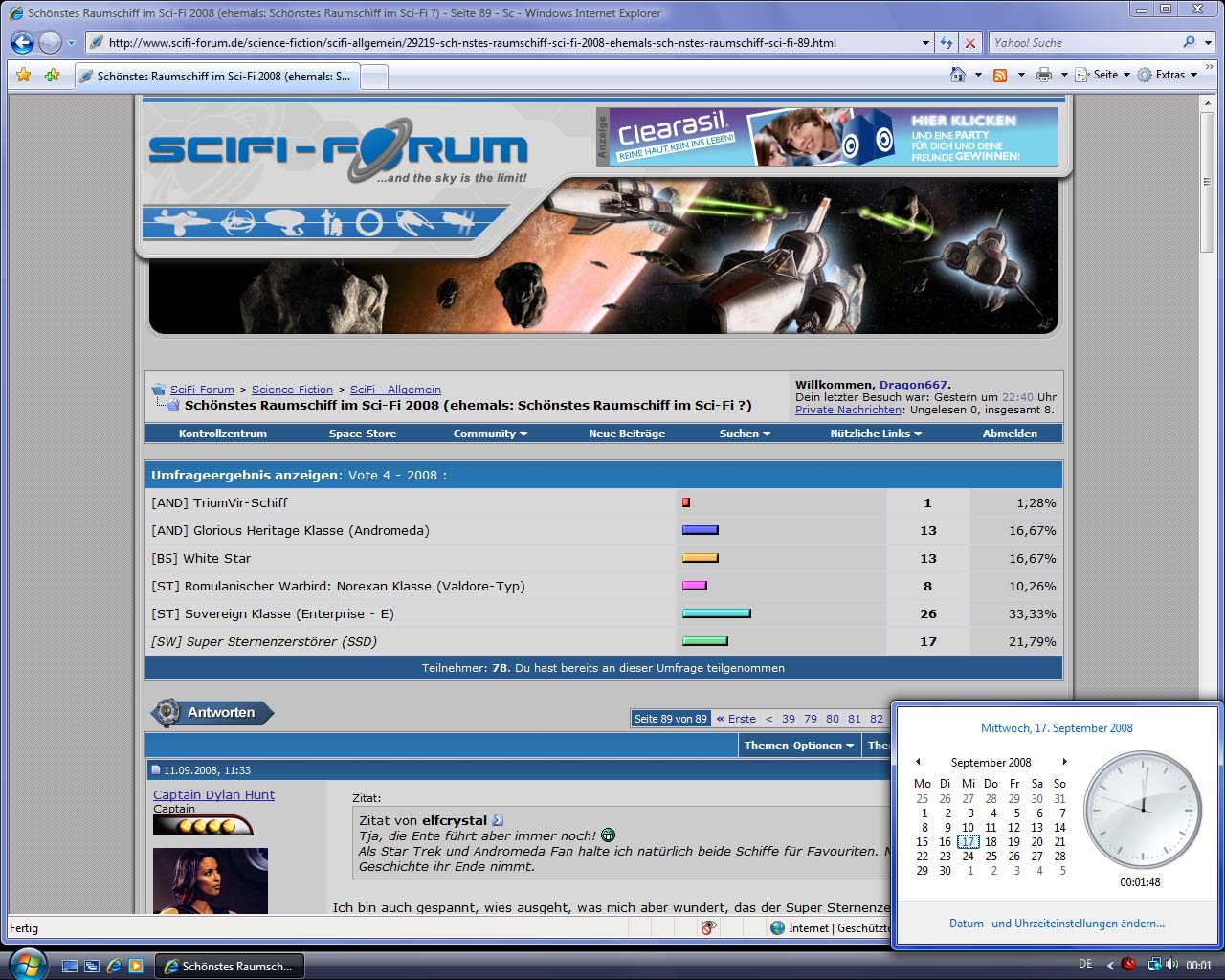Viewport: 1225px width, 980px height.
Task: Expand the Nützliche Links dropdown
Action: click(x=875, y=434)
